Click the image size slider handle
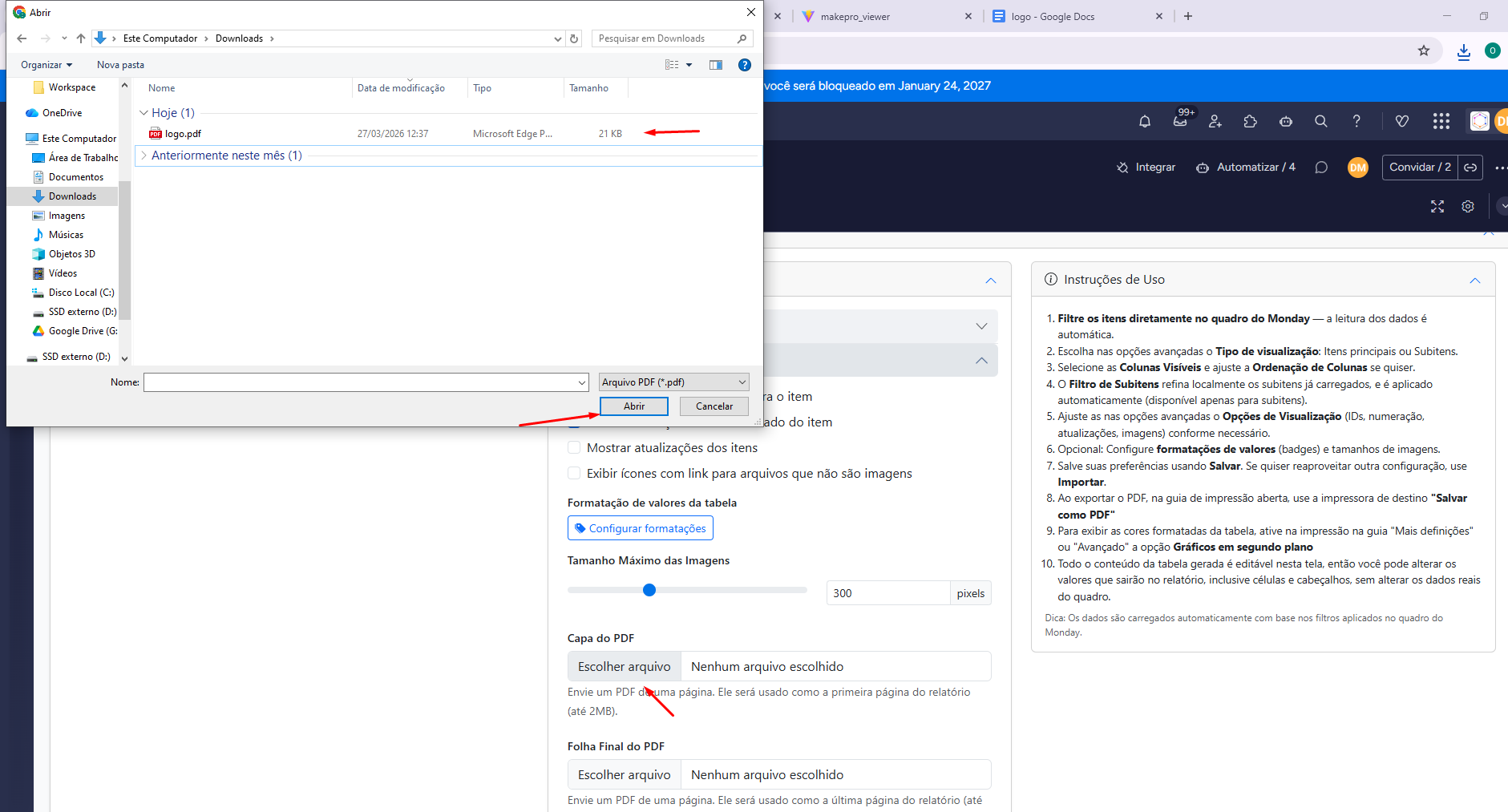 (x=649, y=590)
